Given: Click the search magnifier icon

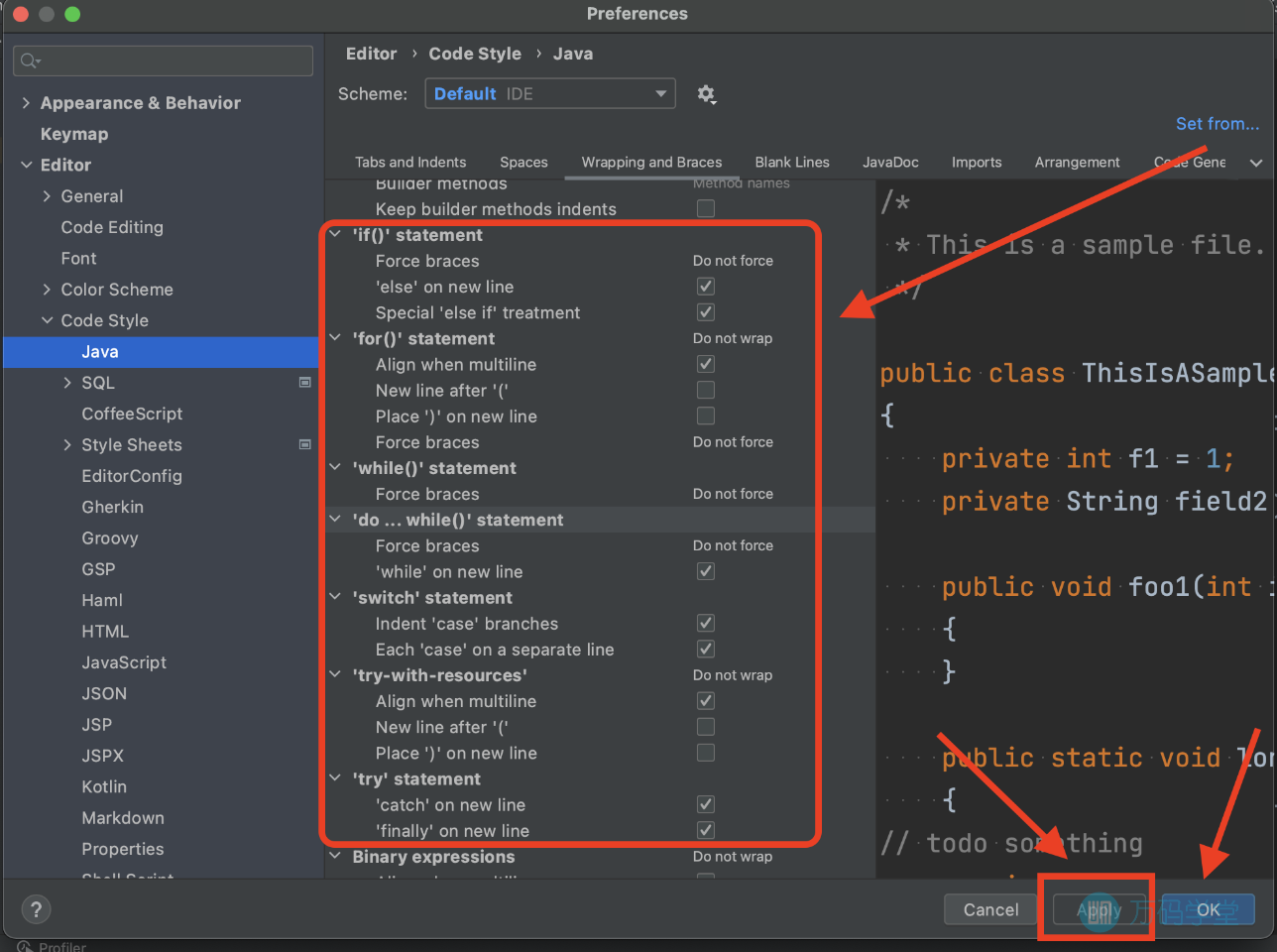Looking at the screenshot, I should click(30, 60).
